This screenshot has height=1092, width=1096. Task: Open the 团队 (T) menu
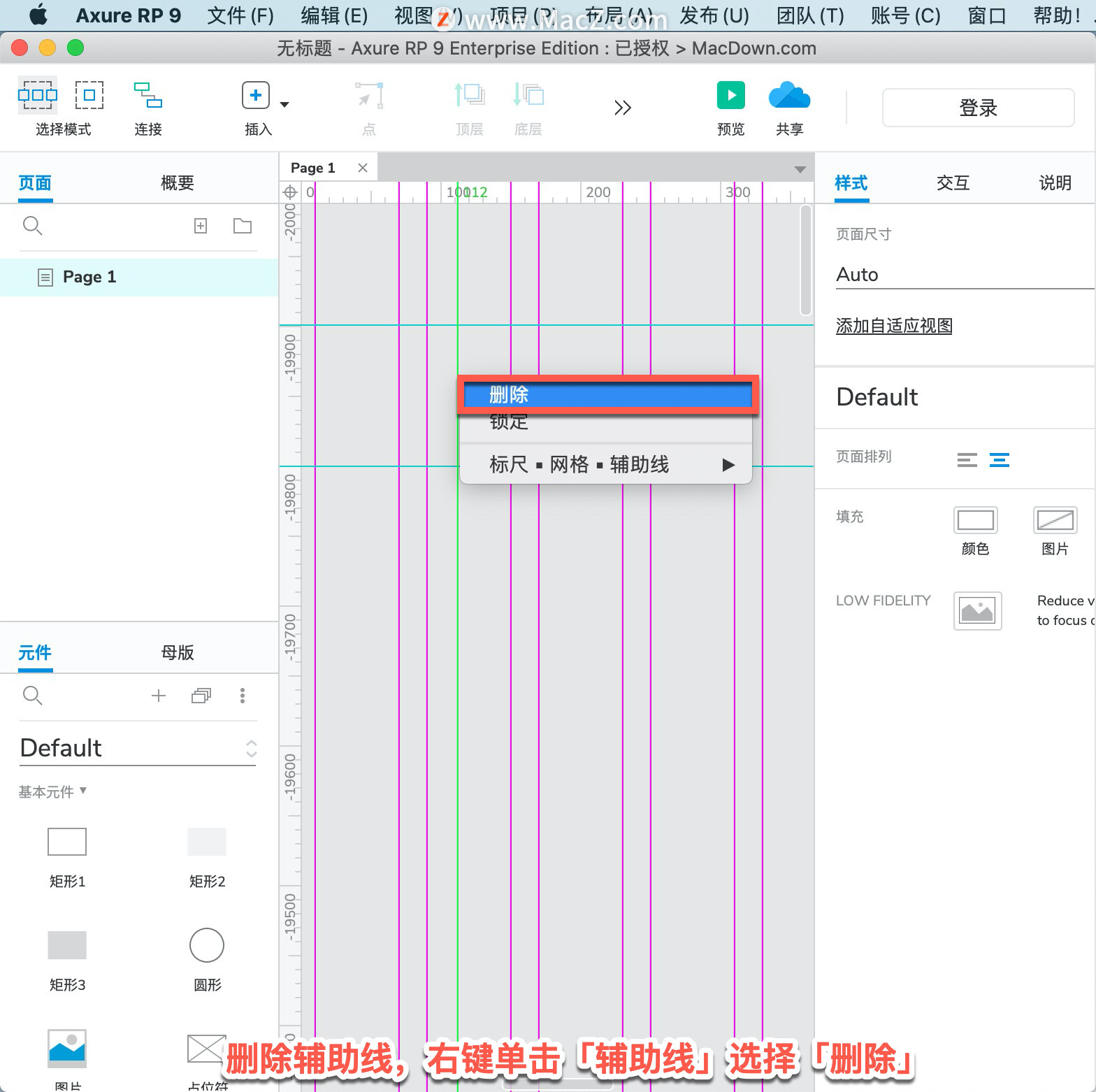[x=810, y=15]
